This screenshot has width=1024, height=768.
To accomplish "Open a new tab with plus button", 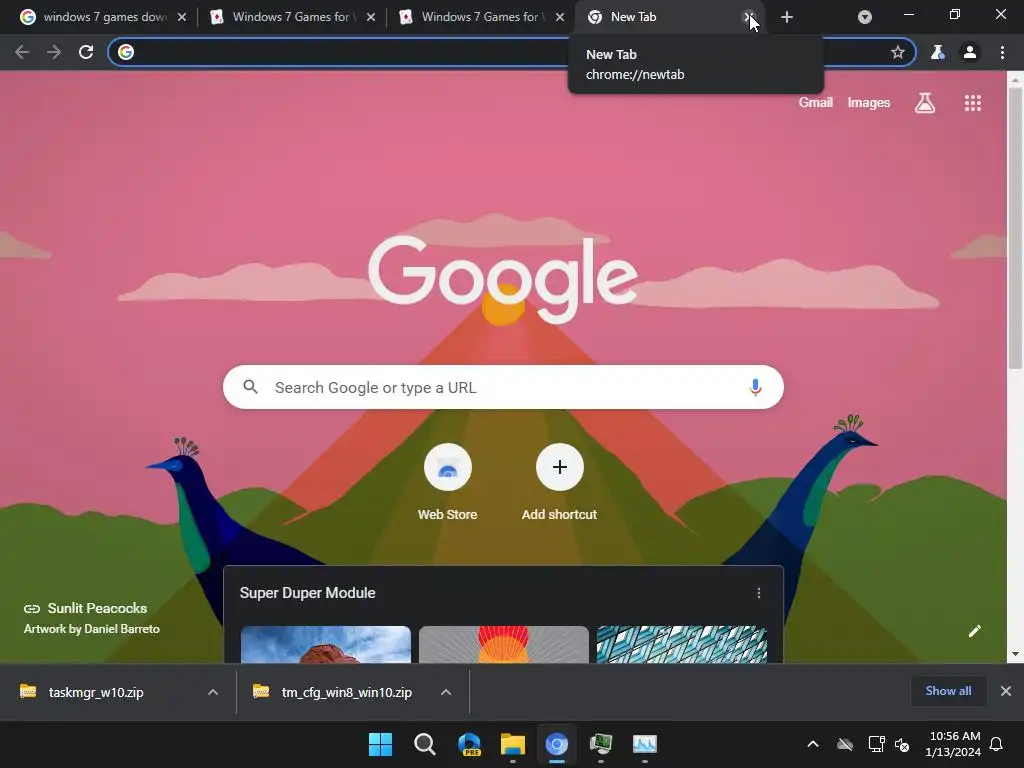I will [787, 18].
